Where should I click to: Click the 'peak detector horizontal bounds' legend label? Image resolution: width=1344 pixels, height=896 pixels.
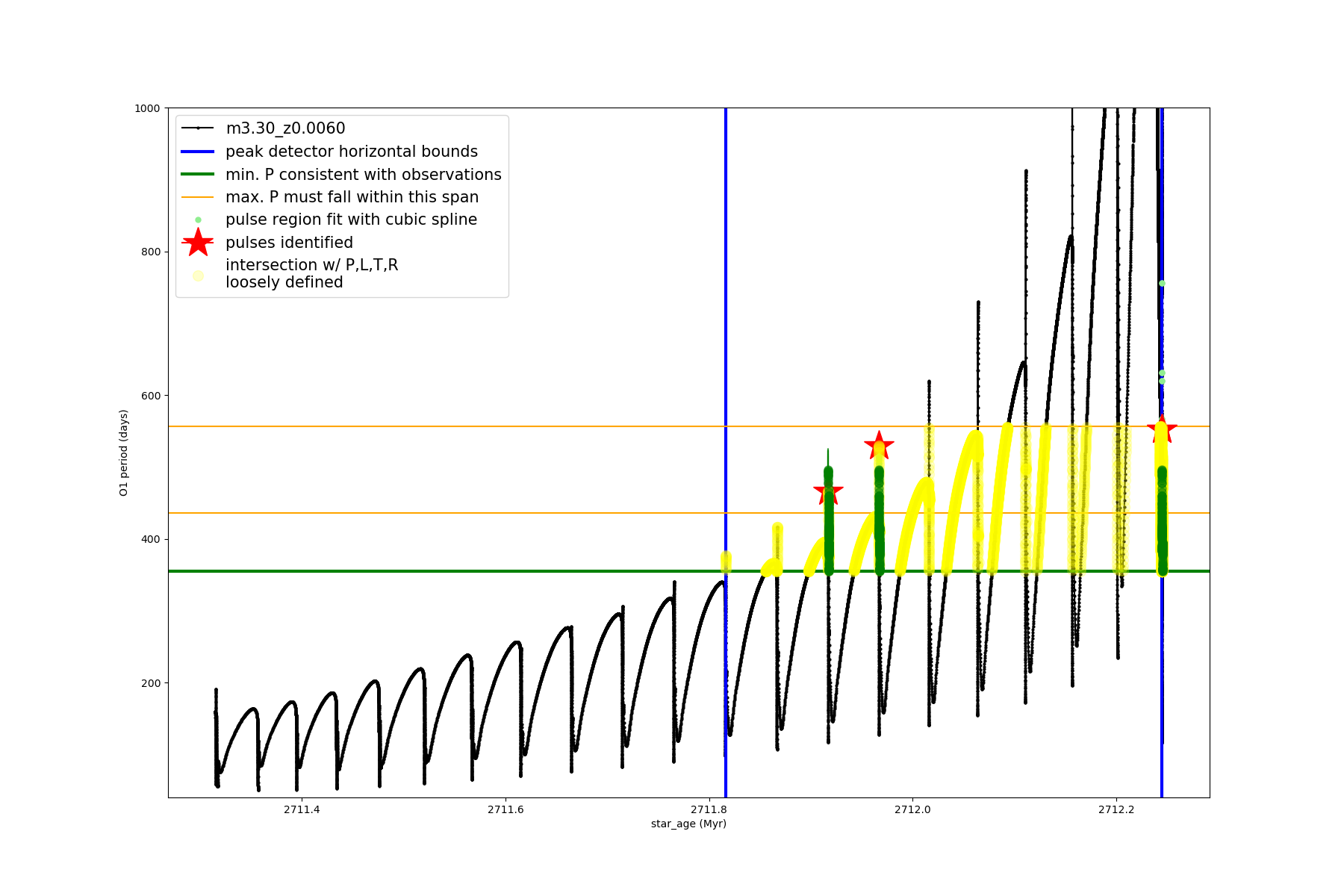pos(352,152)
